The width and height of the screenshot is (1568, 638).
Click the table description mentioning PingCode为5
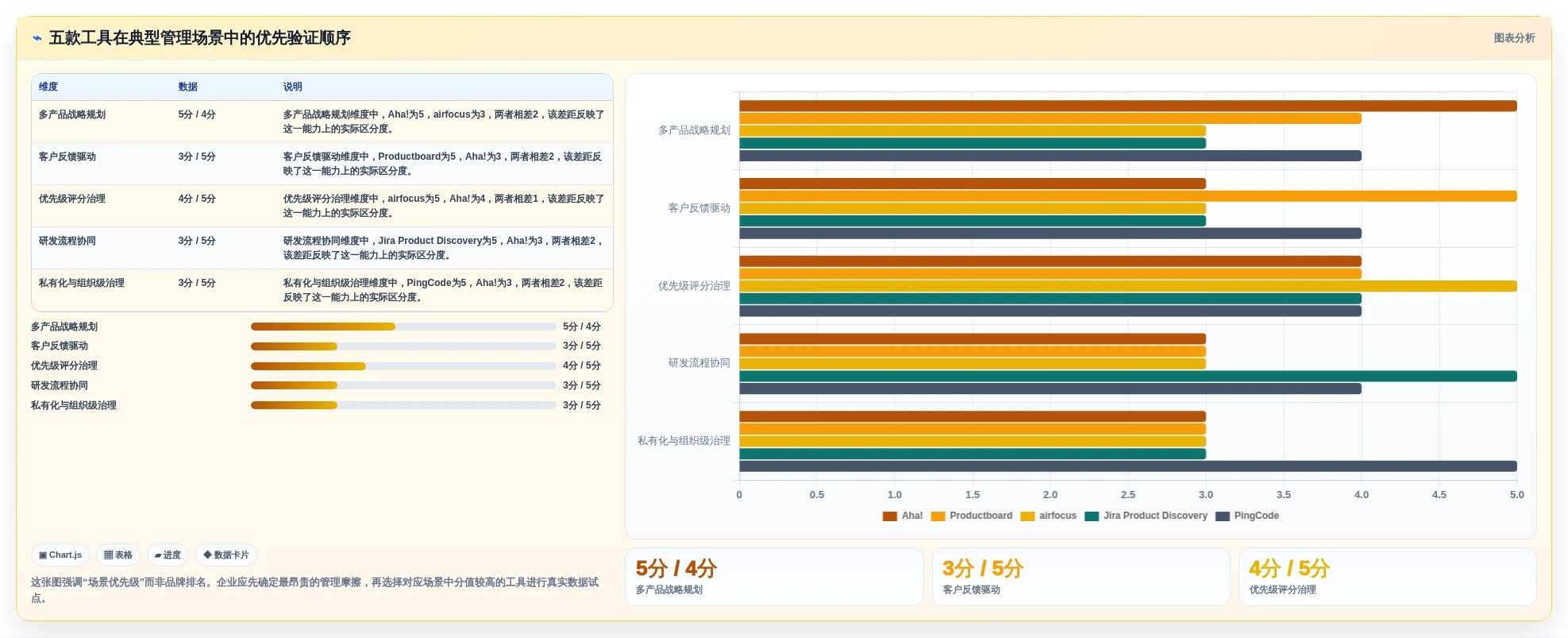coord(443,290)
